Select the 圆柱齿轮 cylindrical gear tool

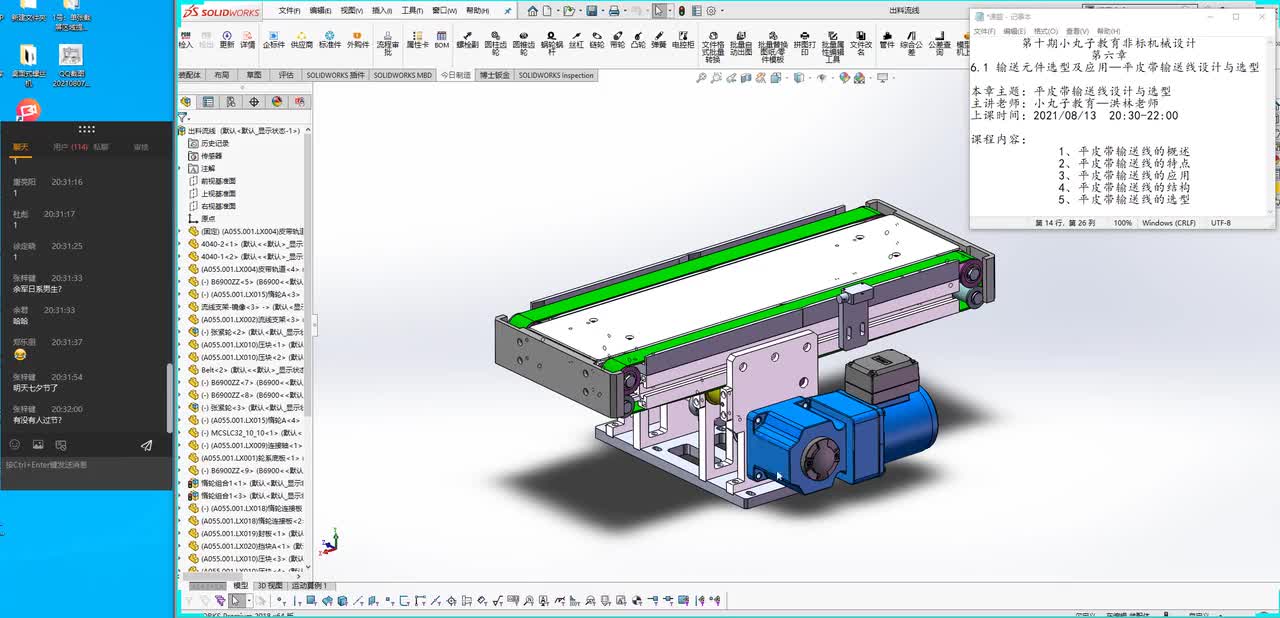pyautogui.click(x=496, y=42)
